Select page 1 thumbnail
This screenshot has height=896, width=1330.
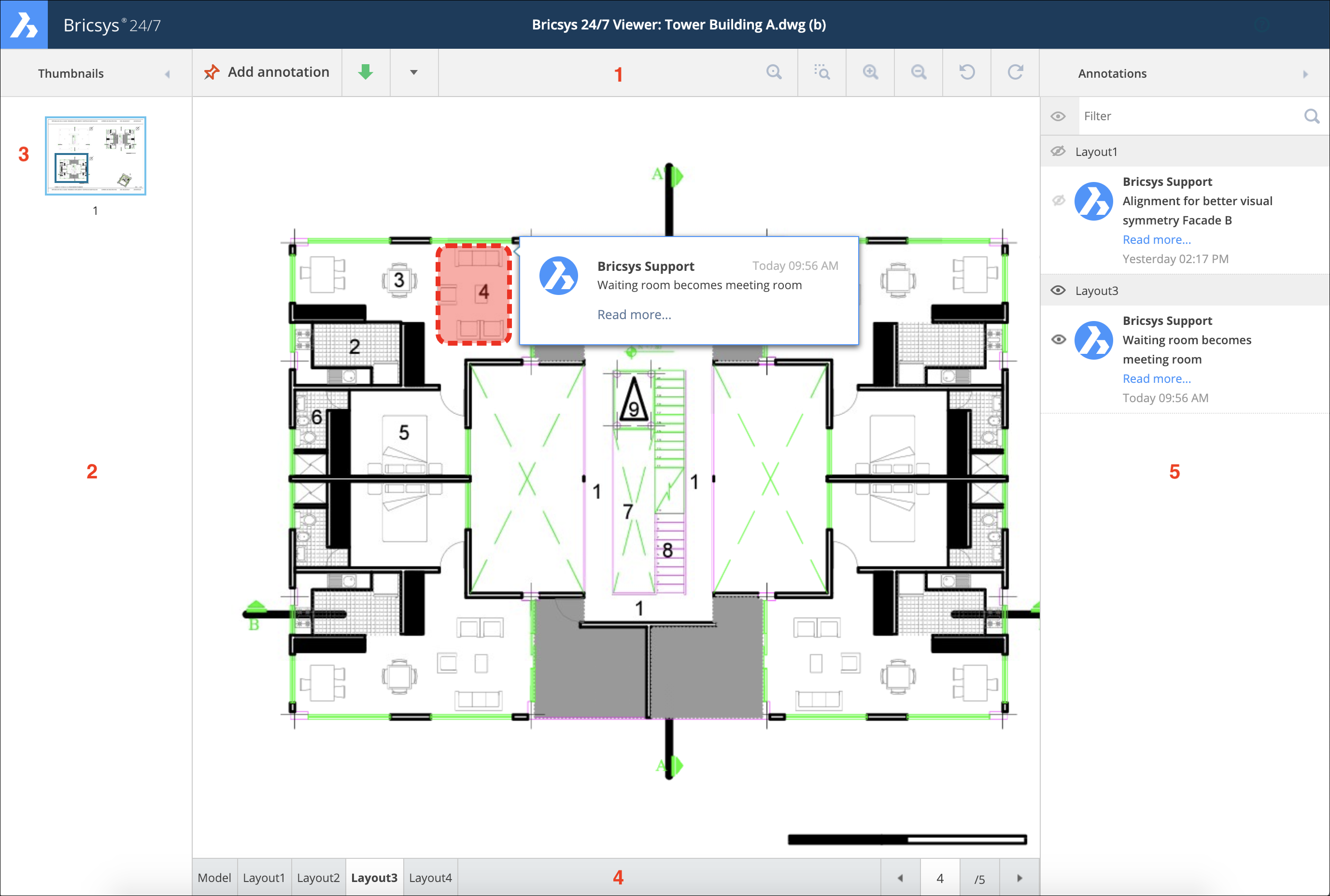click(96, 156)
